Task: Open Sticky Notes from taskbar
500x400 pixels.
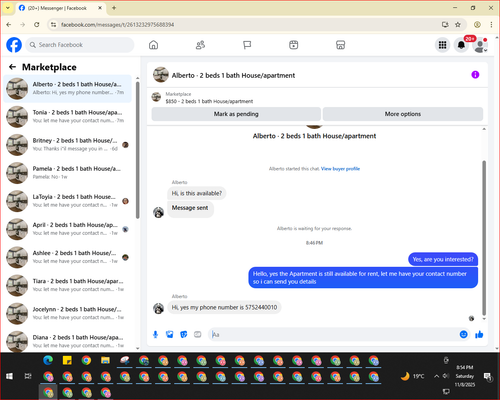Action: pos(67,360)
